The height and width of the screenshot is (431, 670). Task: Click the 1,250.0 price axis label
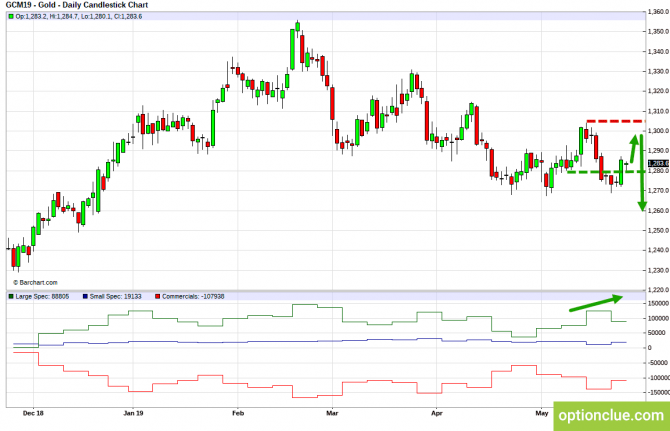(x=658, y=230)
